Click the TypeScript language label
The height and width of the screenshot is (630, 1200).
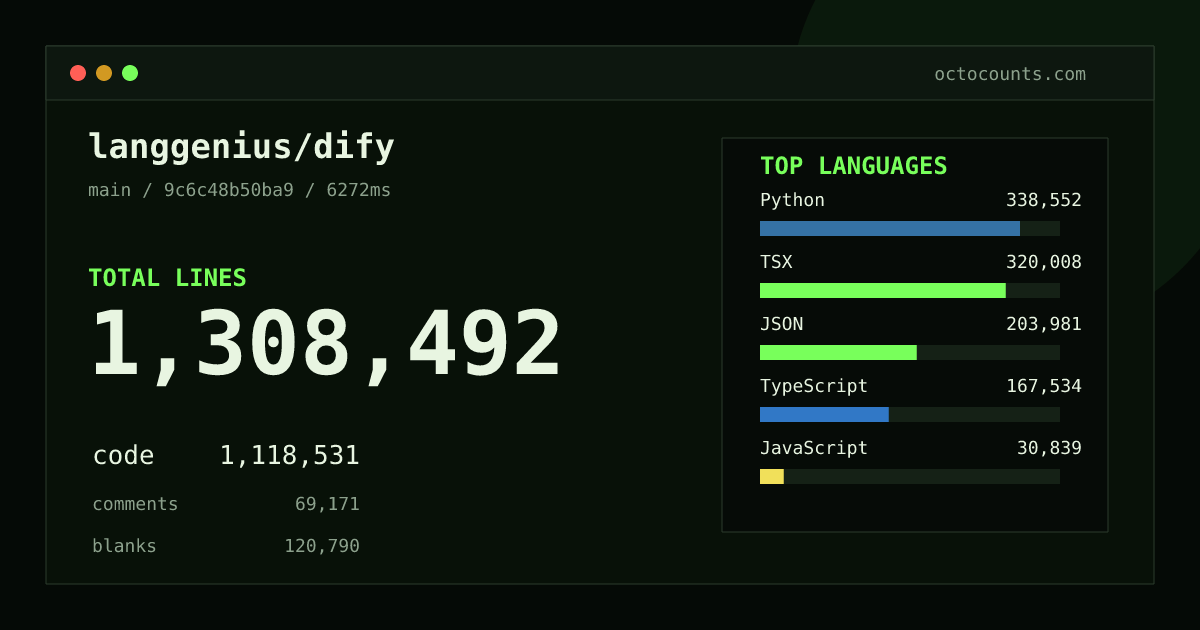coord(814,386)
